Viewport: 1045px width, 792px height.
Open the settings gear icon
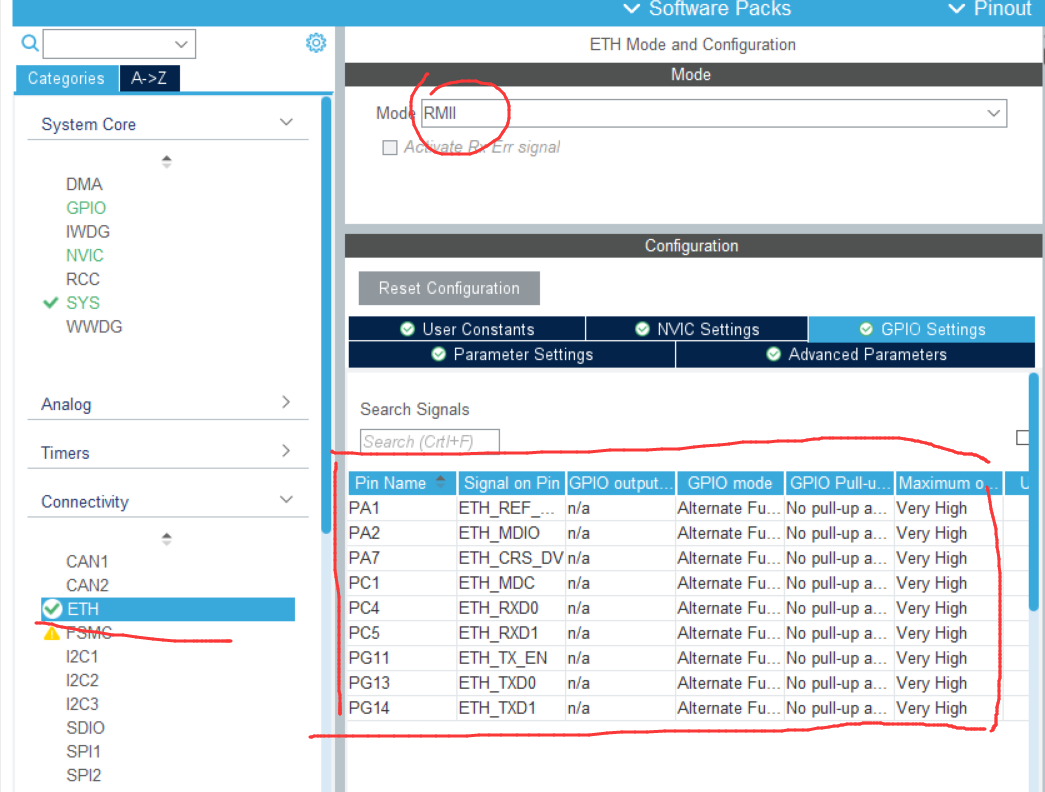point(316,43)
